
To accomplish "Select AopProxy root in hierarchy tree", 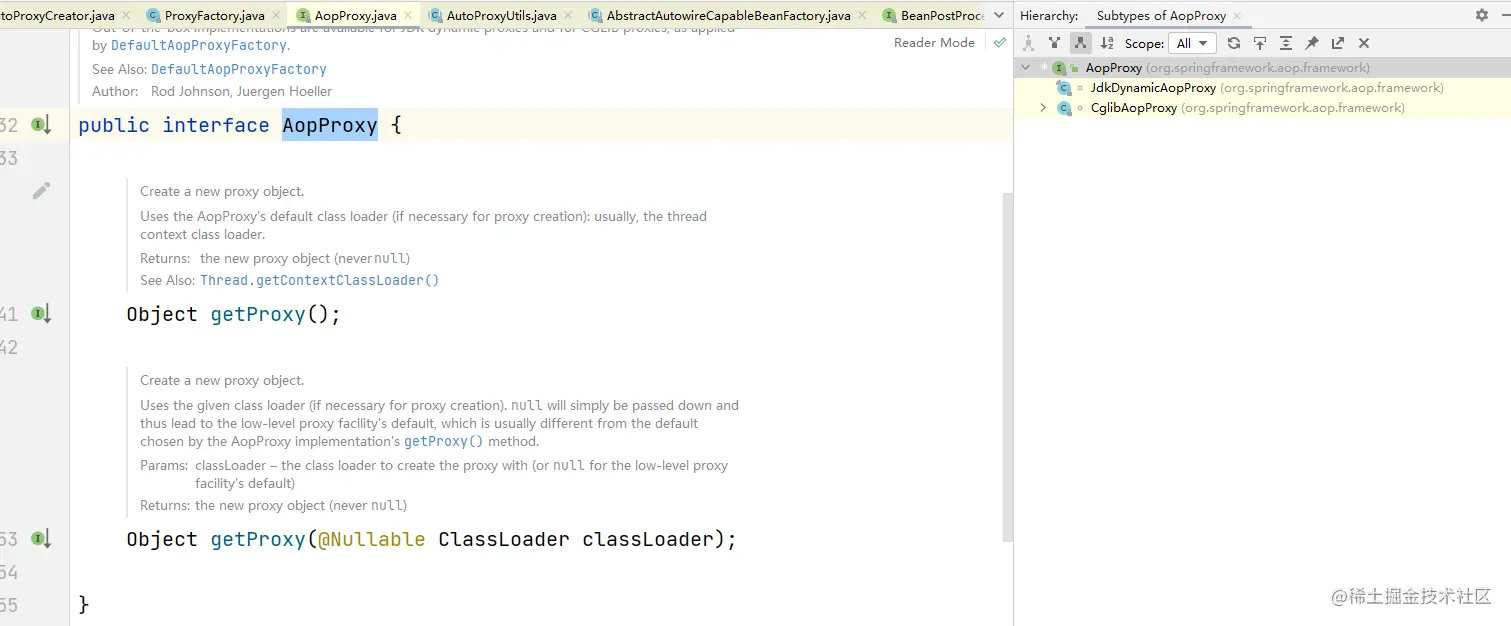I will 1114,68.
